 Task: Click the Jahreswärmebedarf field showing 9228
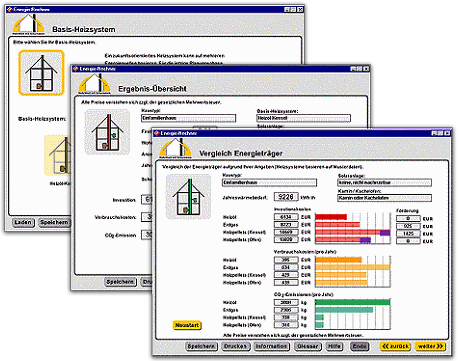(x=286, y=197)
